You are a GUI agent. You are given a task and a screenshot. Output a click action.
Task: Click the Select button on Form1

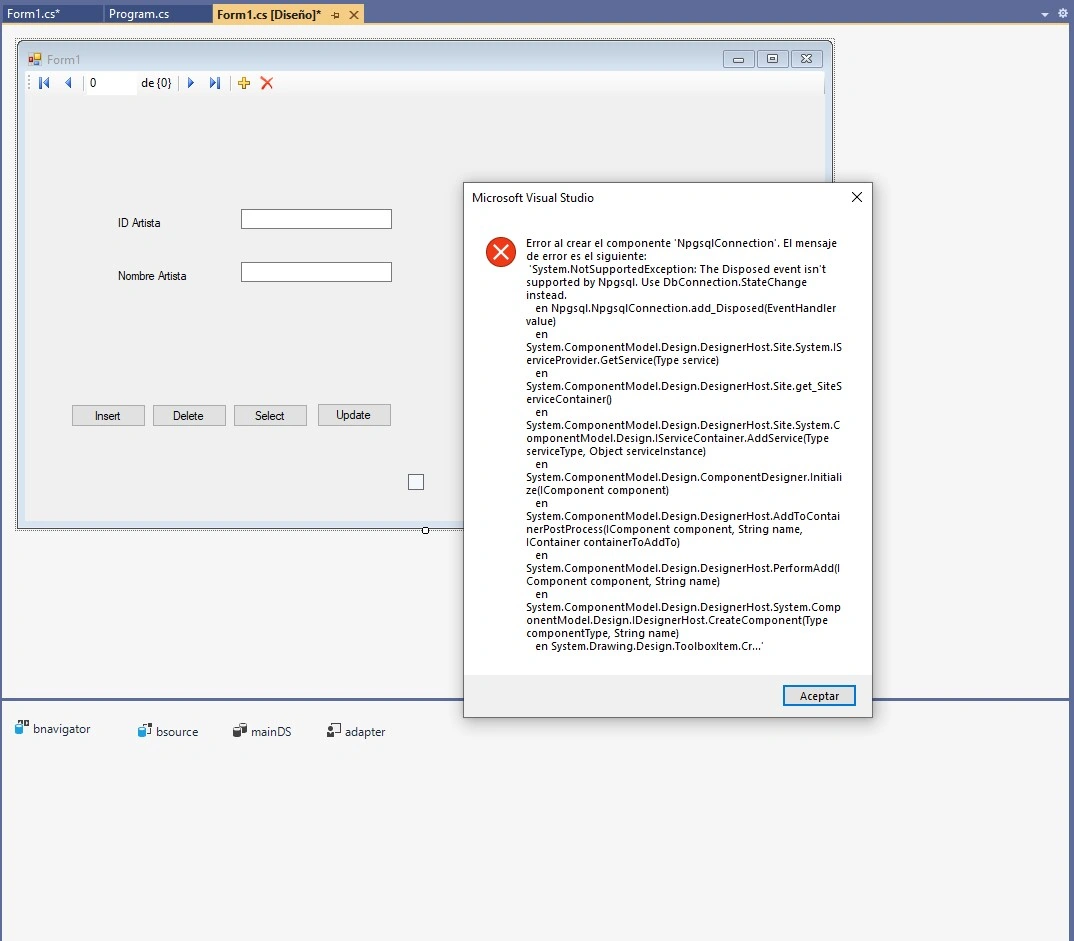(271, 416)
